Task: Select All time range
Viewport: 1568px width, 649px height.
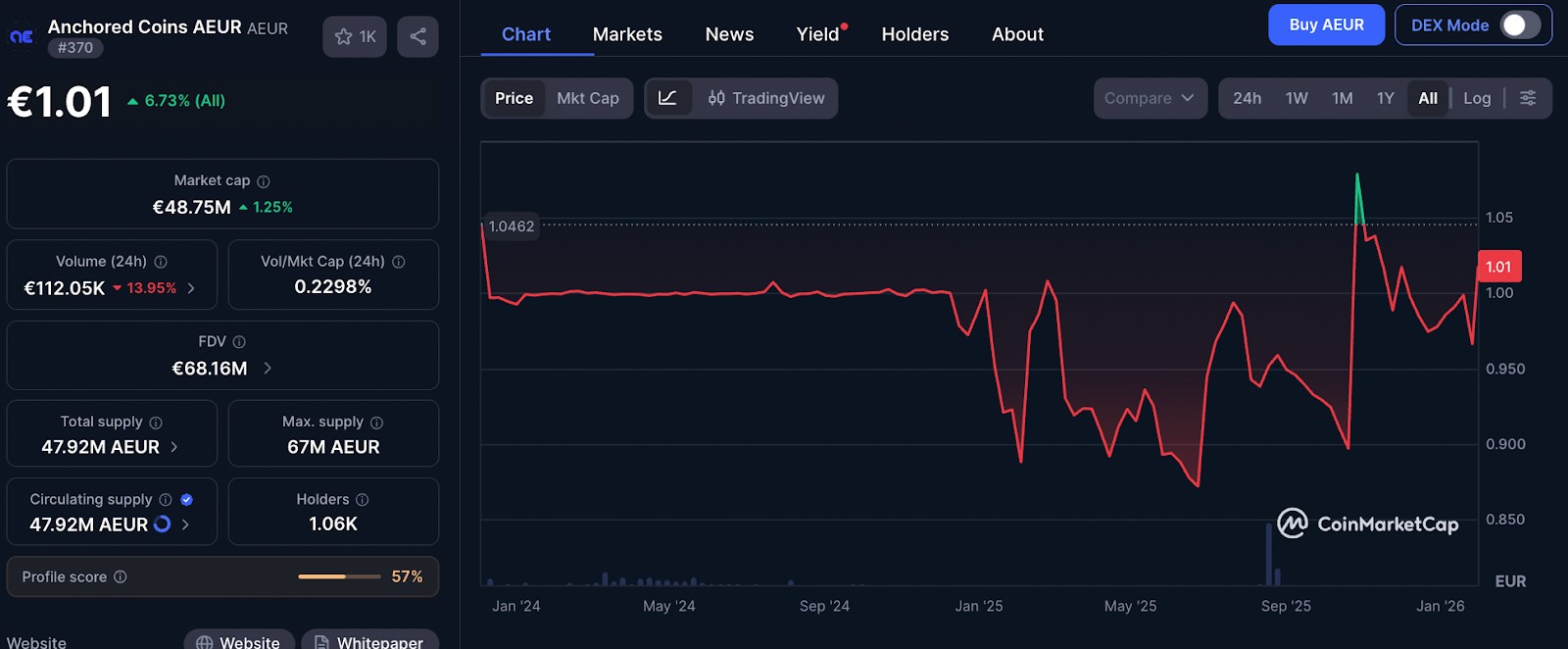Action: [x=1428, y=98]
